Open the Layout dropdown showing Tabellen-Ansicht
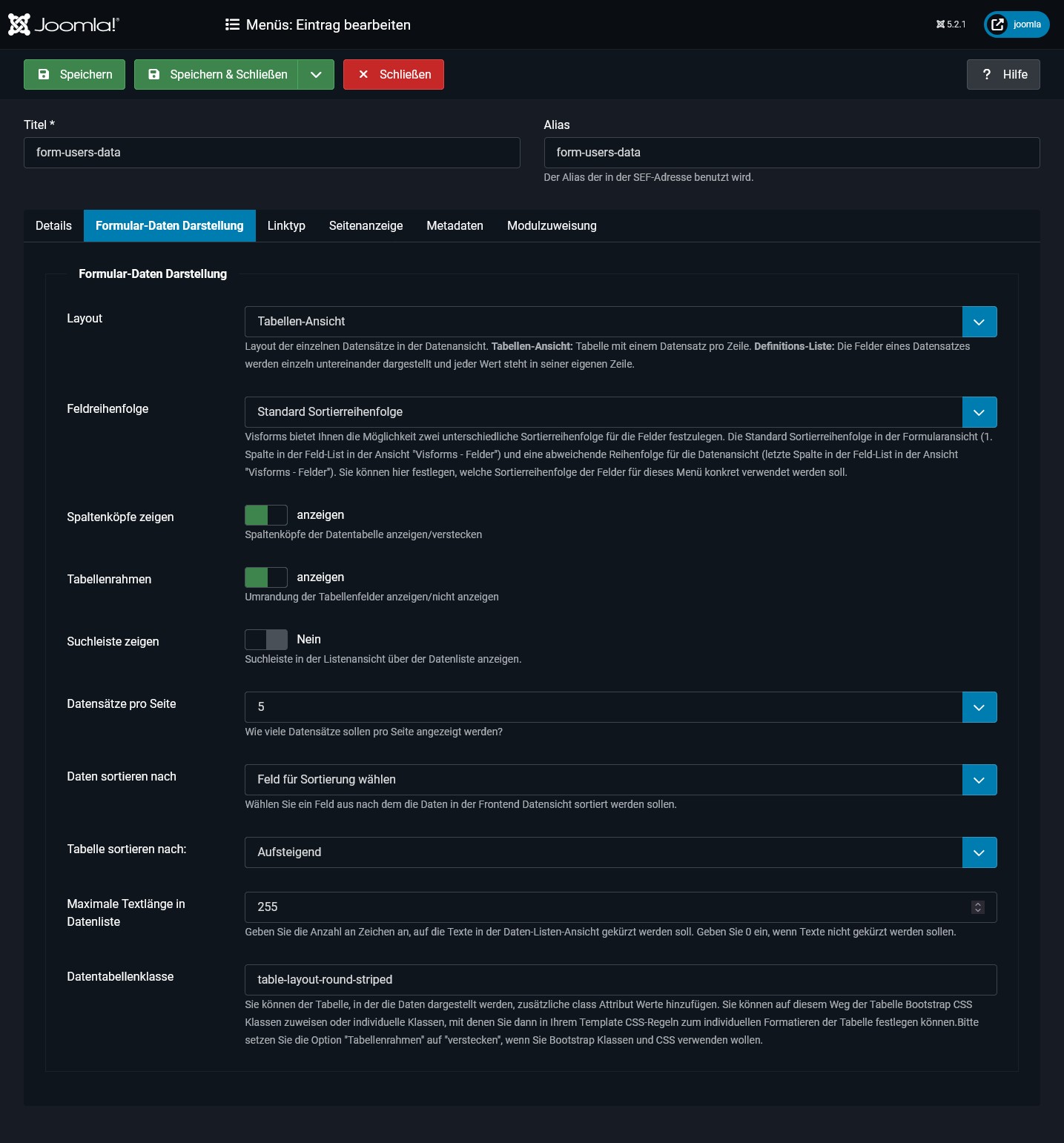This screenshot has height=1143, width=1064. tap(979, 322)
